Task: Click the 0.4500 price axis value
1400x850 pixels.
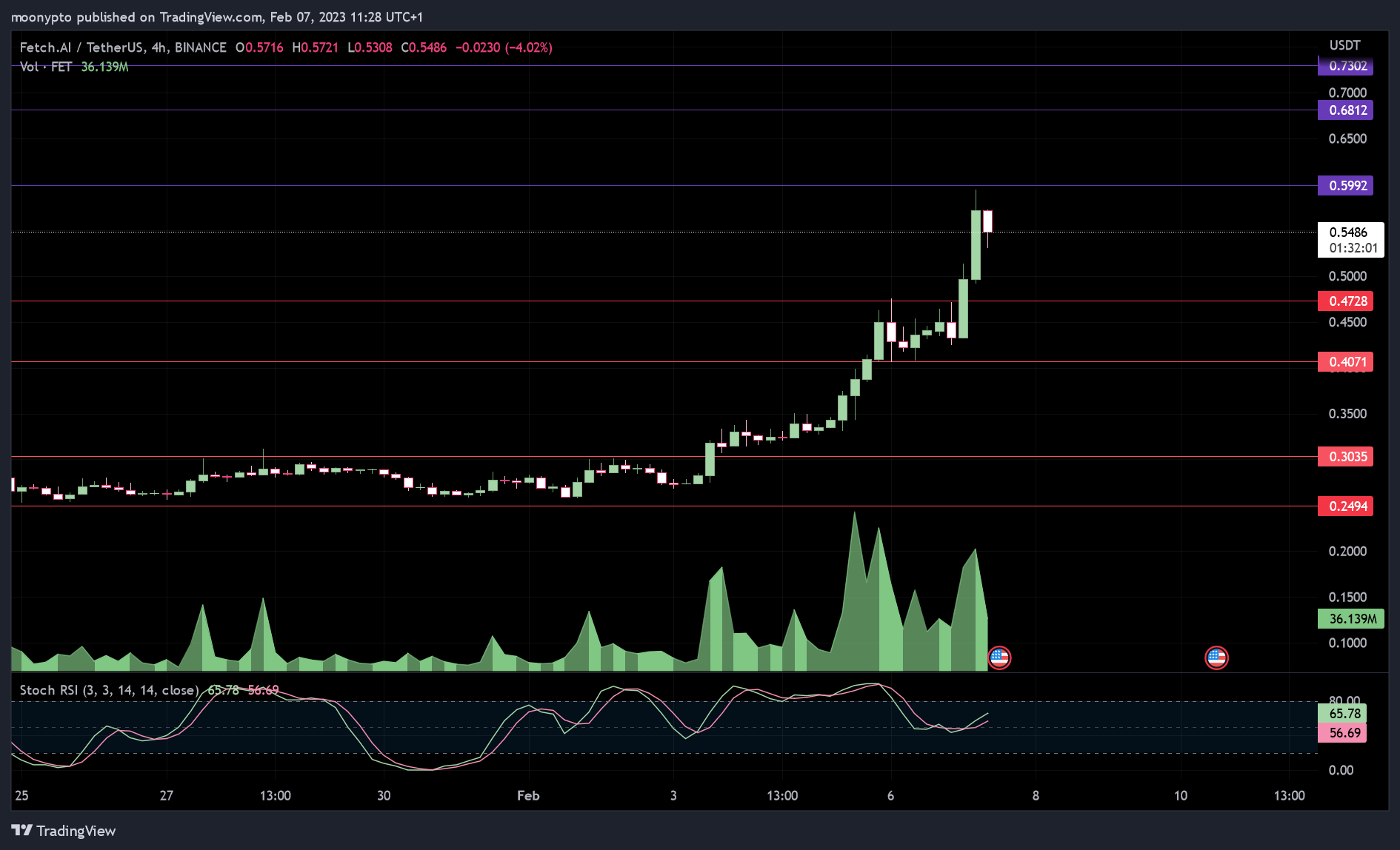Action: [1347, 322]
